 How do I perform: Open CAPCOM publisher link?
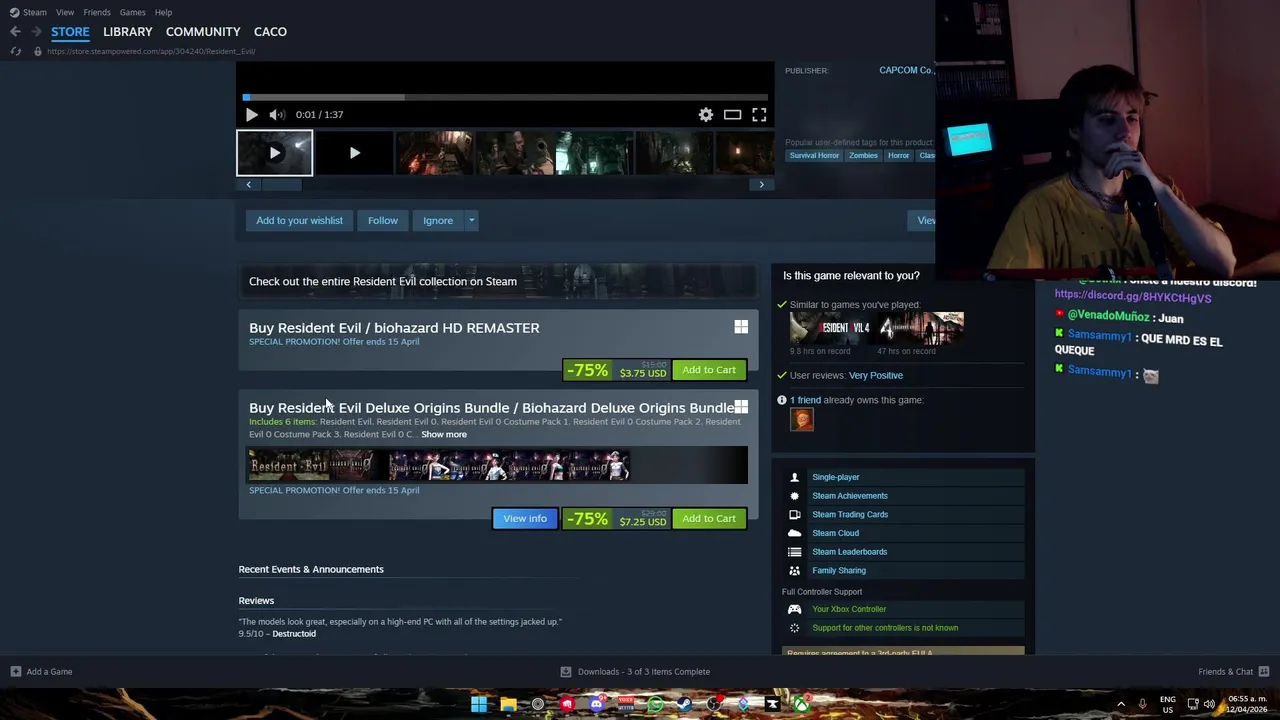click(x=906, y=70)
